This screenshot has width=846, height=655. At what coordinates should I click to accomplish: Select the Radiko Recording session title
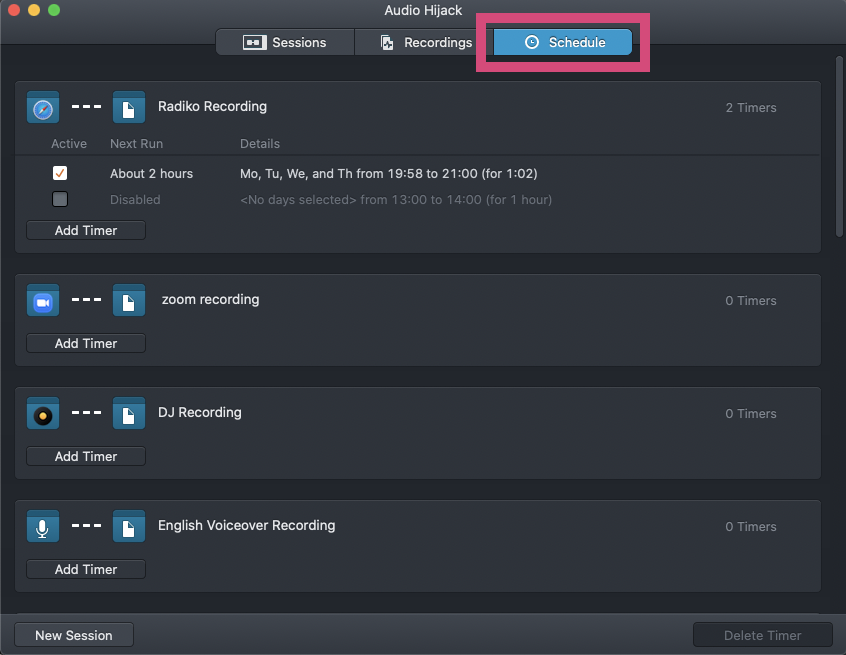(x=212, y=107)
